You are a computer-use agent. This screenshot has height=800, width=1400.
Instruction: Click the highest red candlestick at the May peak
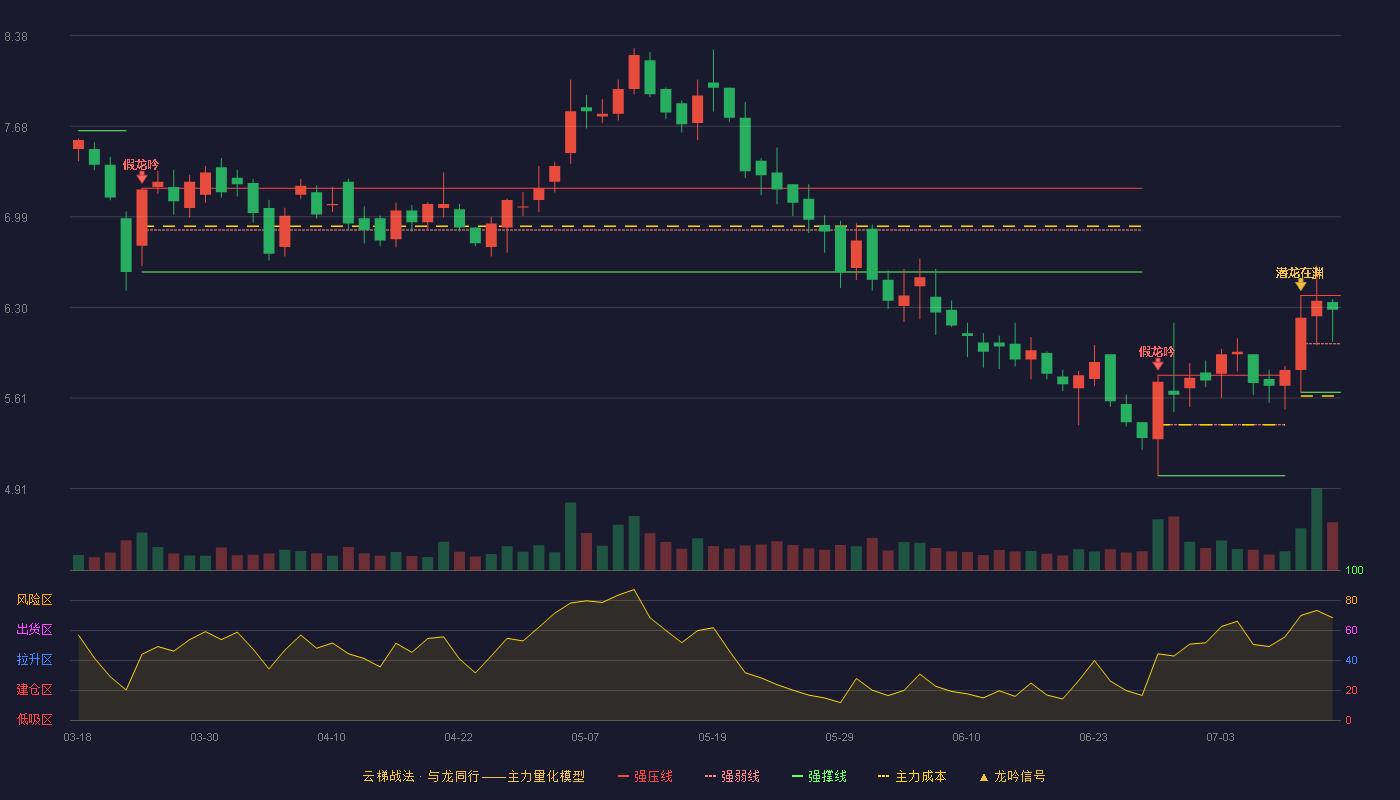634,72
